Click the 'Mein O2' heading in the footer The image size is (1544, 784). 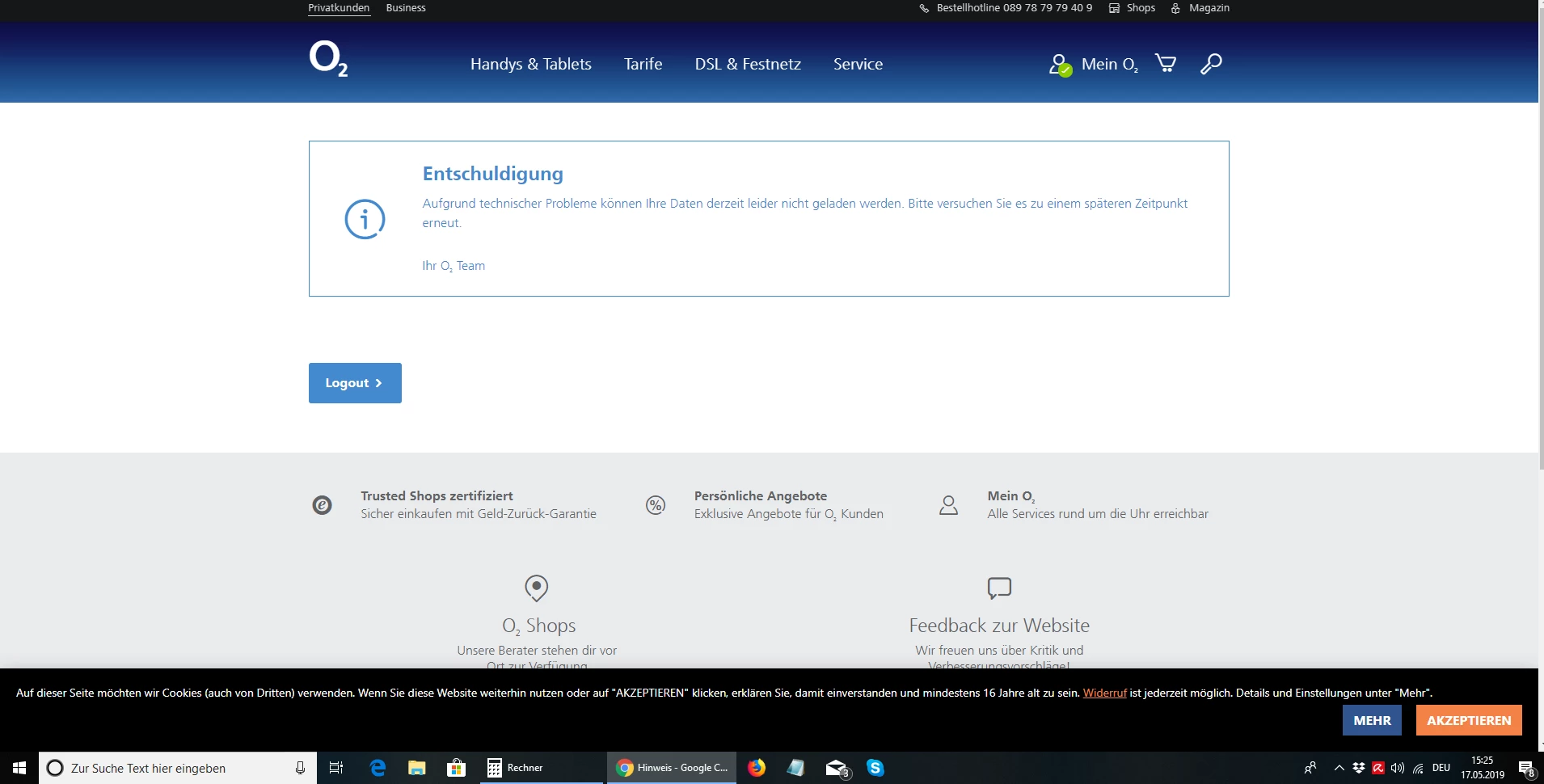(x=1011, y=496)
